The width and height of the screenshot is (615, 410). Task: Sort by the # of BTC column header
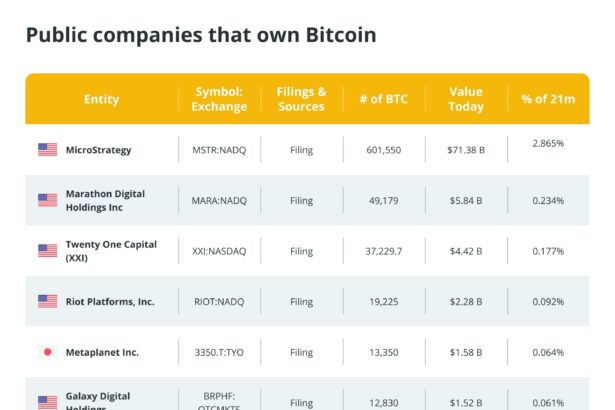coord(384,99)
